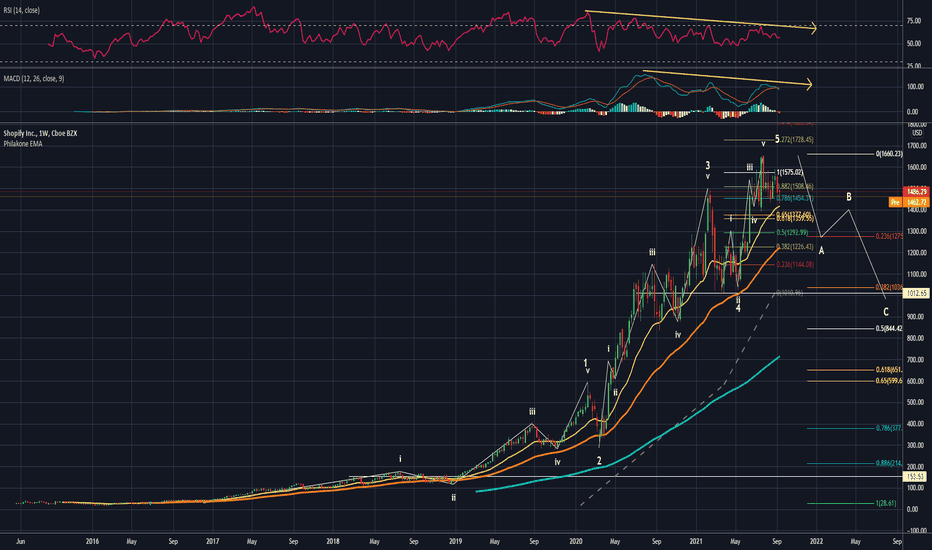Click 2016 on the time axis
932x550 pixels.
[x=92, y=541]
